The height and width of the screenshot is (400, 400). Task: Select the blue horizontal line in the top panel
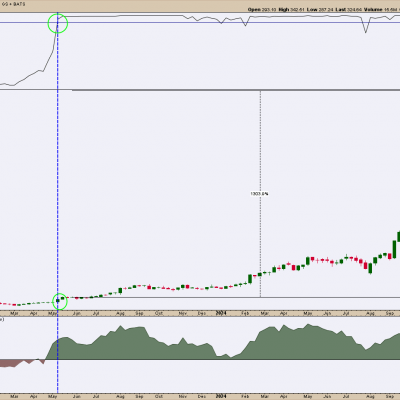click(200, 23)
